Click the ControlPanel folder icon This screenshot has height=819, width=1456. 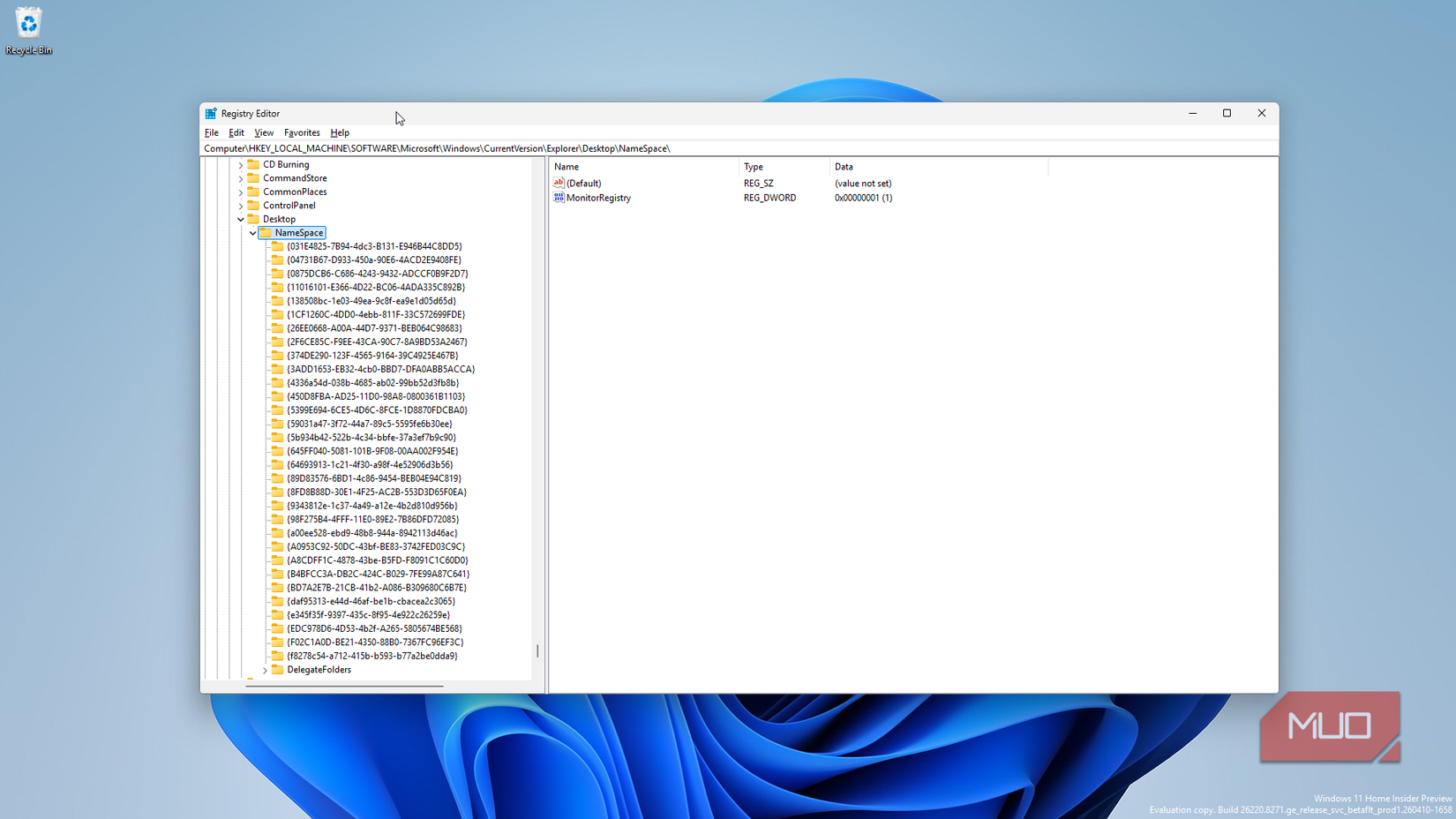[253, 205]
